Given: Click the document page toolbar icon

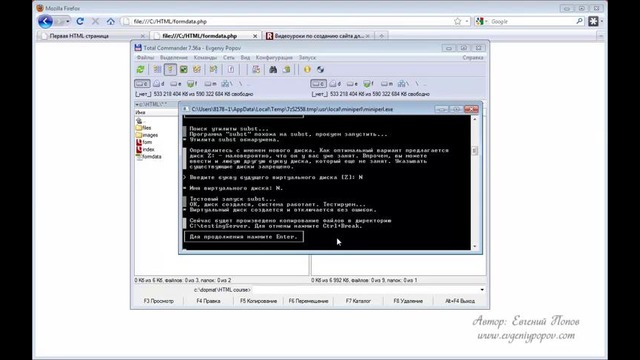Looking at the screenshot, I should tap(231, 69).
